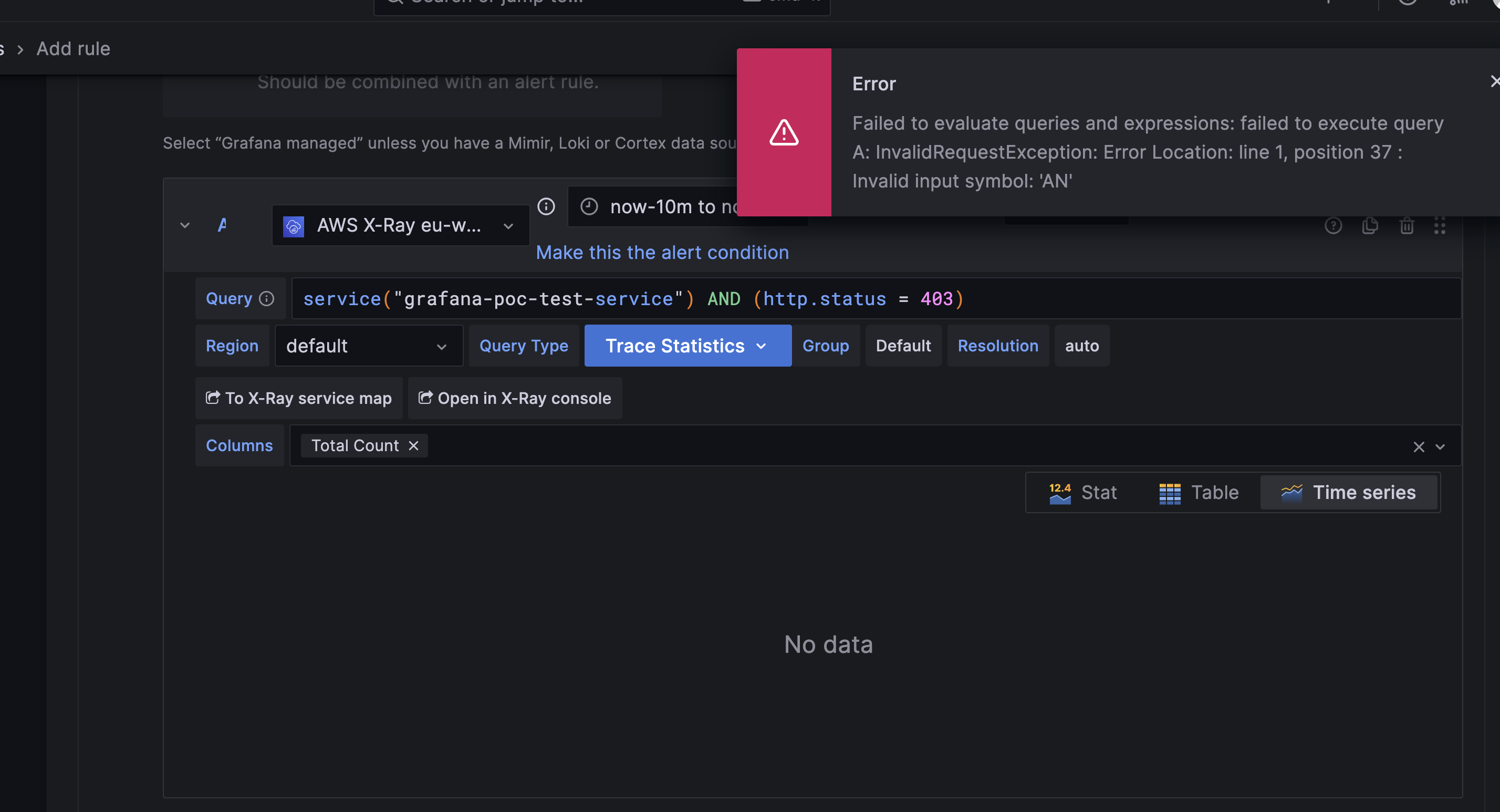Click the Table visualization icon
Viewport: 1500px width, 812px height.
(1169, 492)
